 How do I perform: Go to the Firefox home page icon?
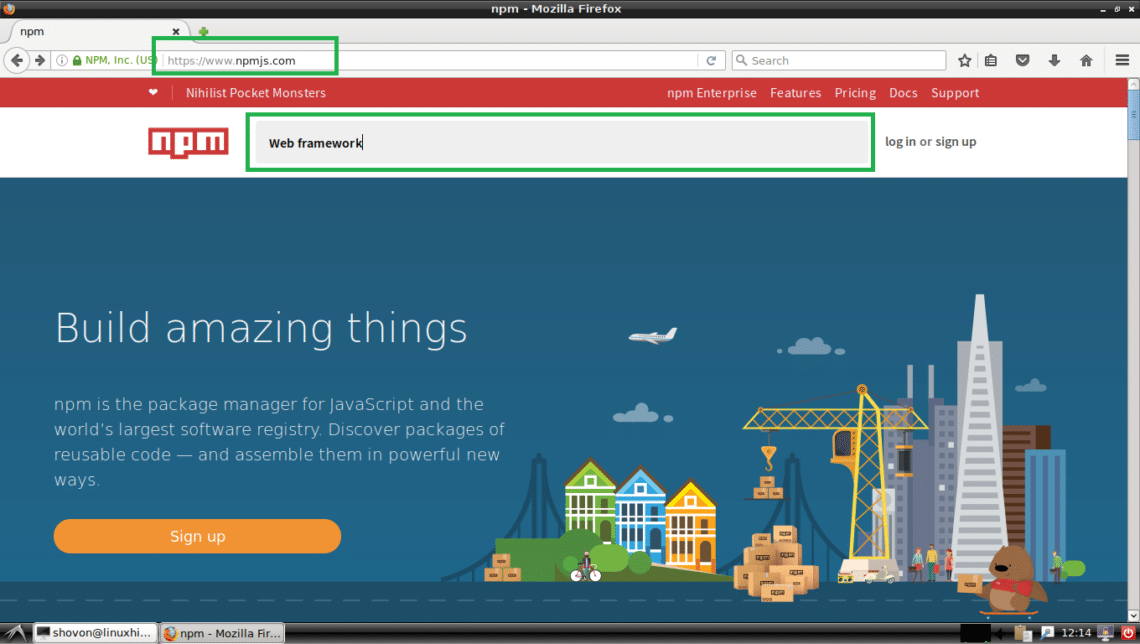(x=1086, y=60)
